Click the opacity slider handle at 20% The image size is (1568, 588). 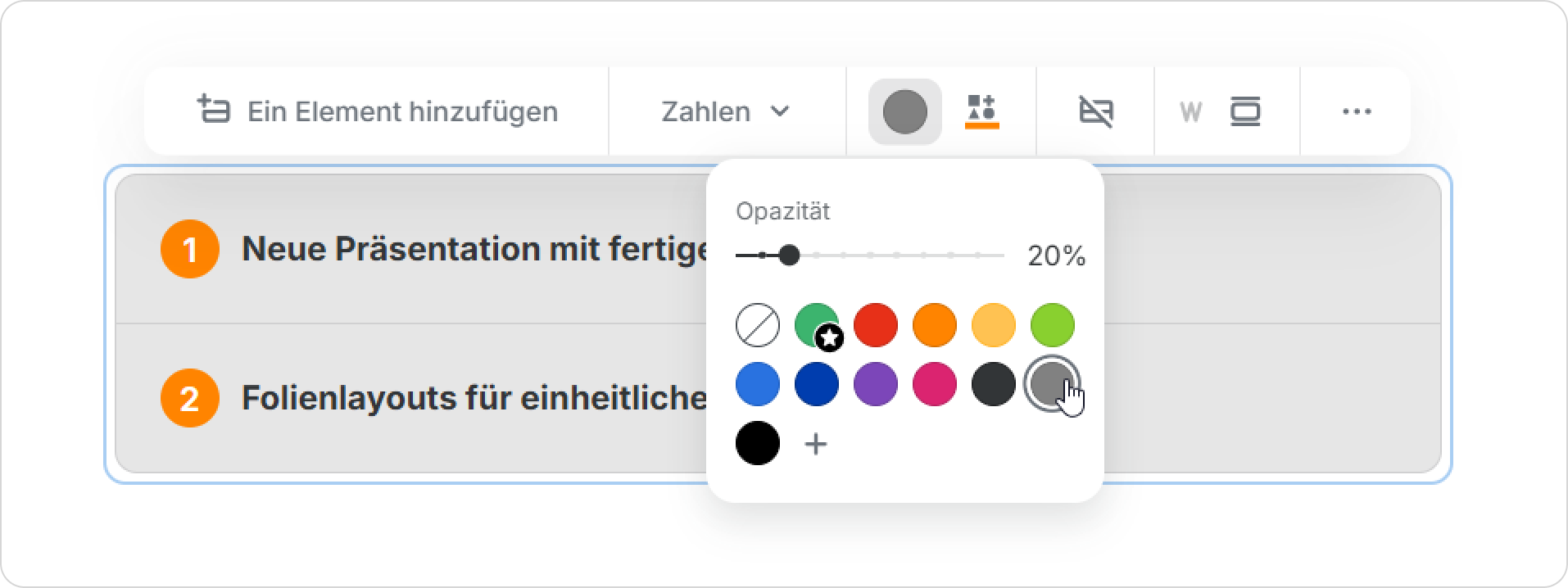(x=789, y=256)
